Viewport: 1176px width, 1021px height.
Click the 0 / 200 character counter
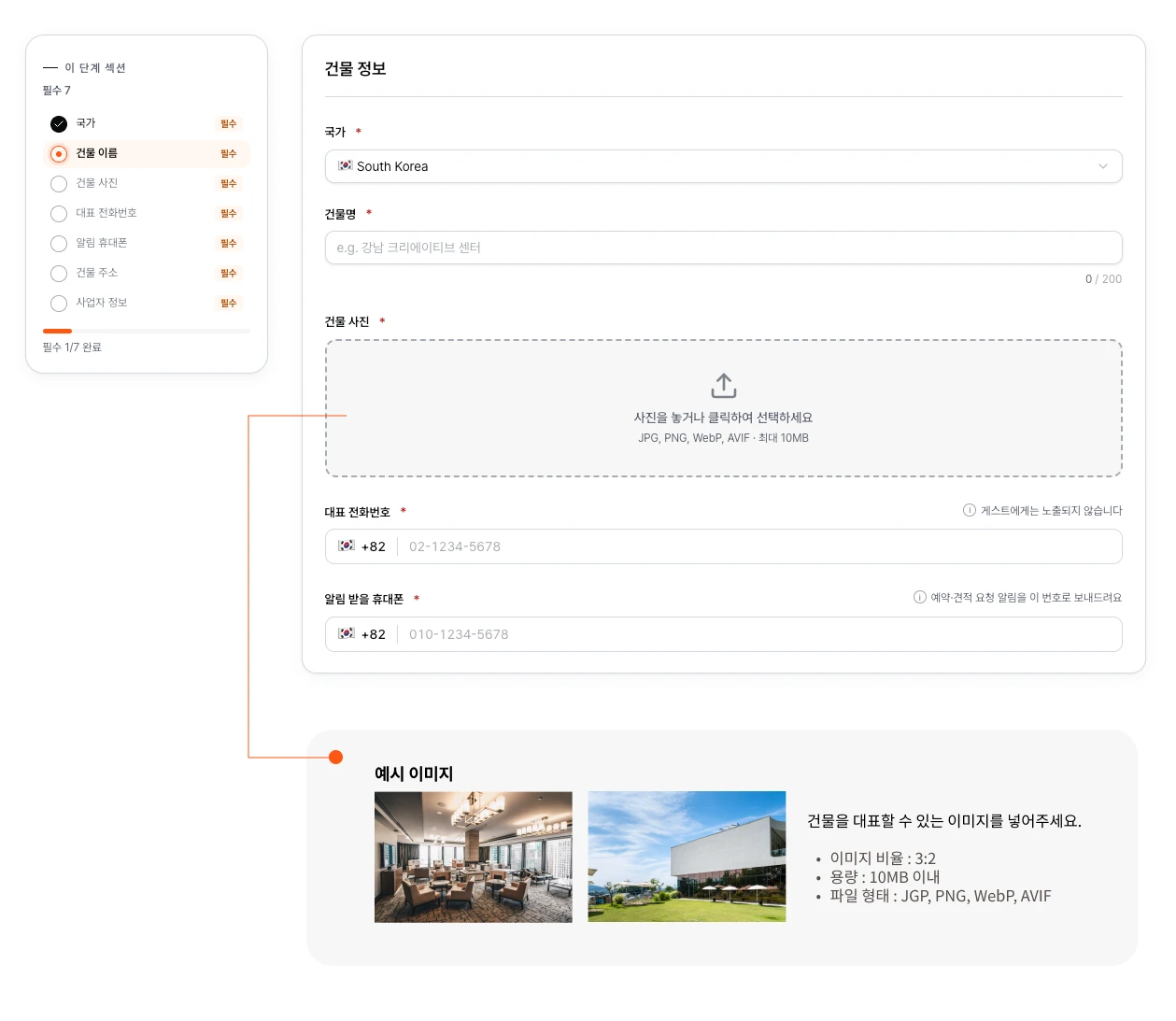point(1103,279)
